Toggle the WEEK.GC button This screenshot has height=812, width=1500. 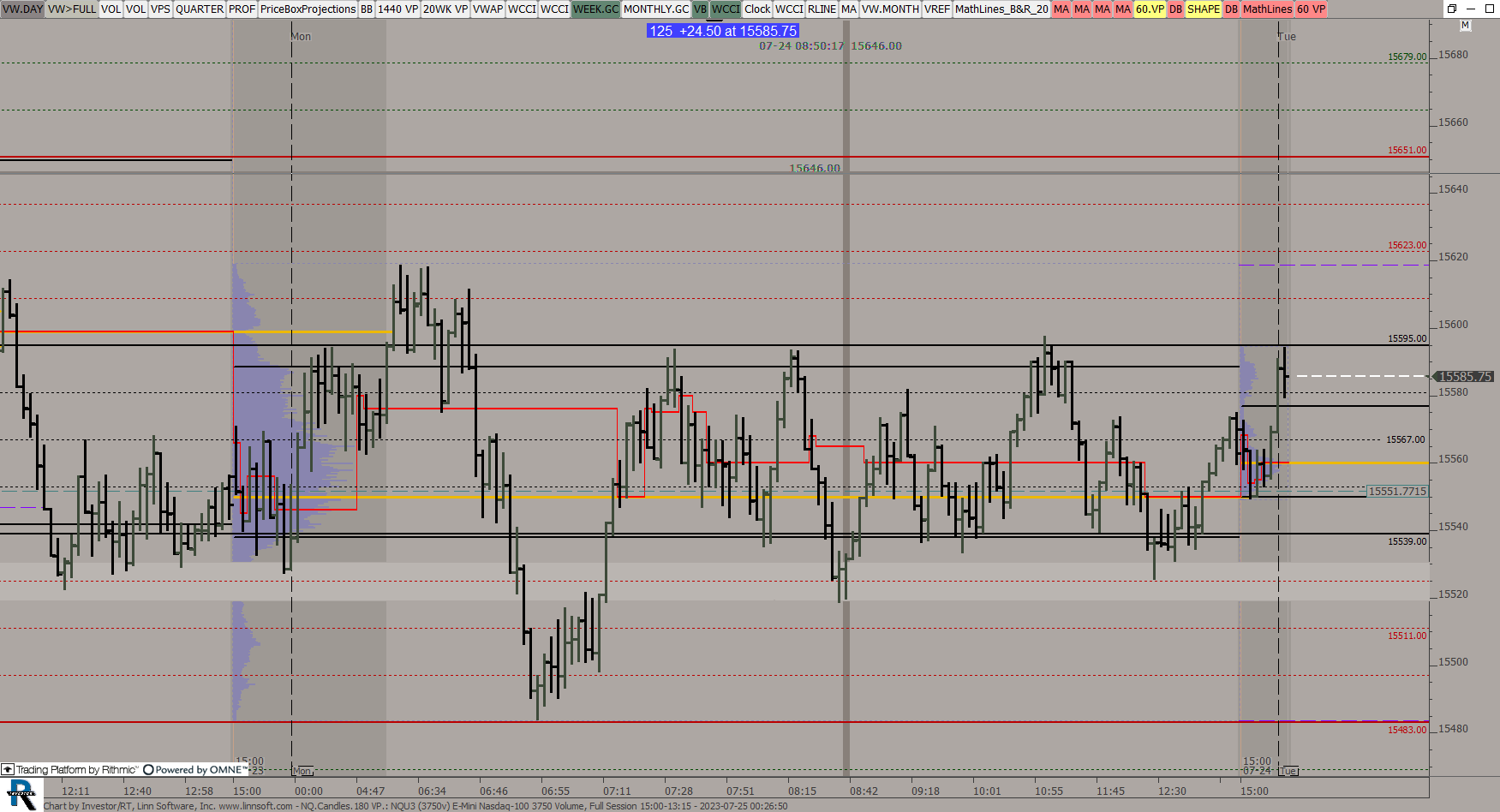(x=595, y=9)
